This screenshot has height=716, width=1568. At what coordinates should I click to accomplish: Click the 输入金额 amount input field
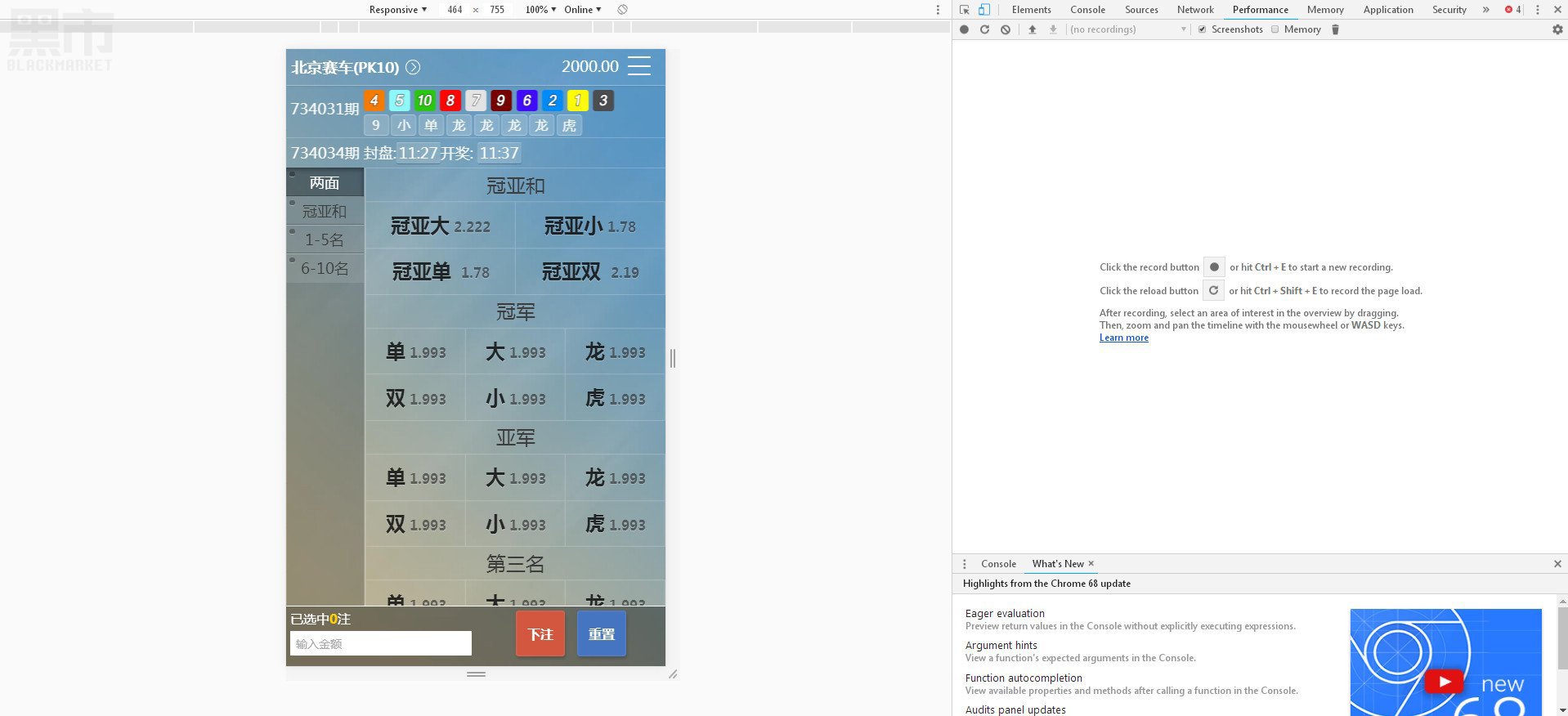click(381, 644)
